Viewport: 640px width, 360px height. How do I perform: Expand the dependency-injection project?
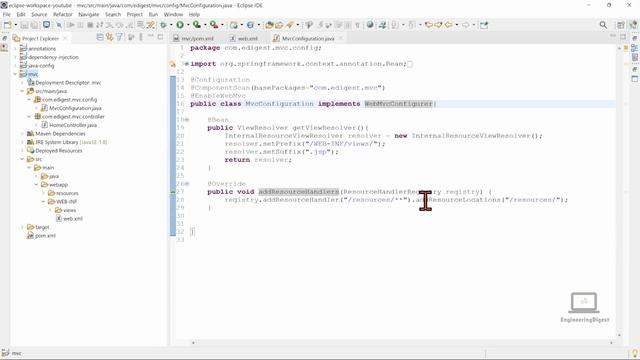(16, 57)
